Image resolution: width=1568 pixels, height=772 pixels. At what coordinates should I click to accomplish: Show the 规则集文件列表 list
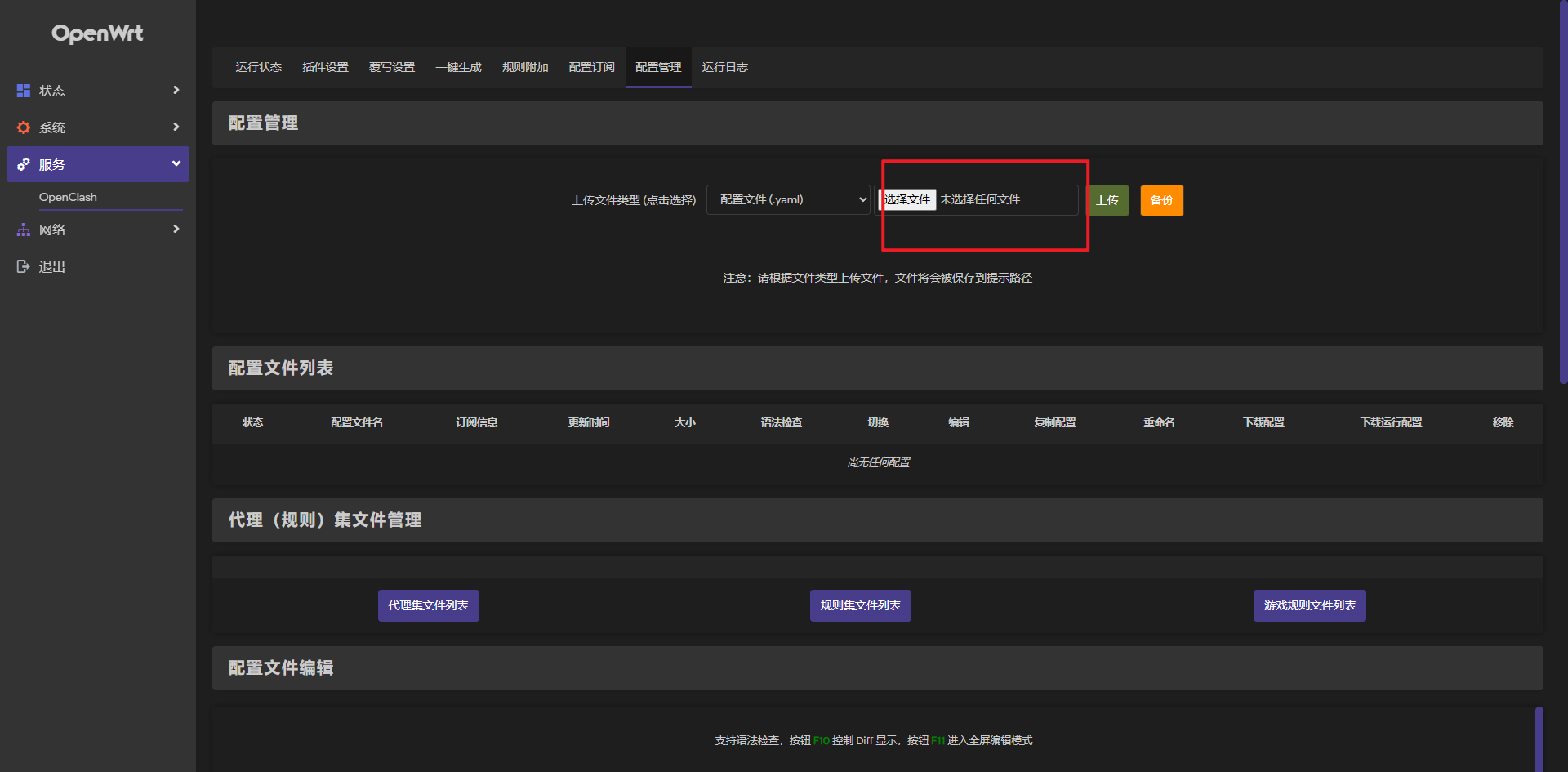(860, 605)
